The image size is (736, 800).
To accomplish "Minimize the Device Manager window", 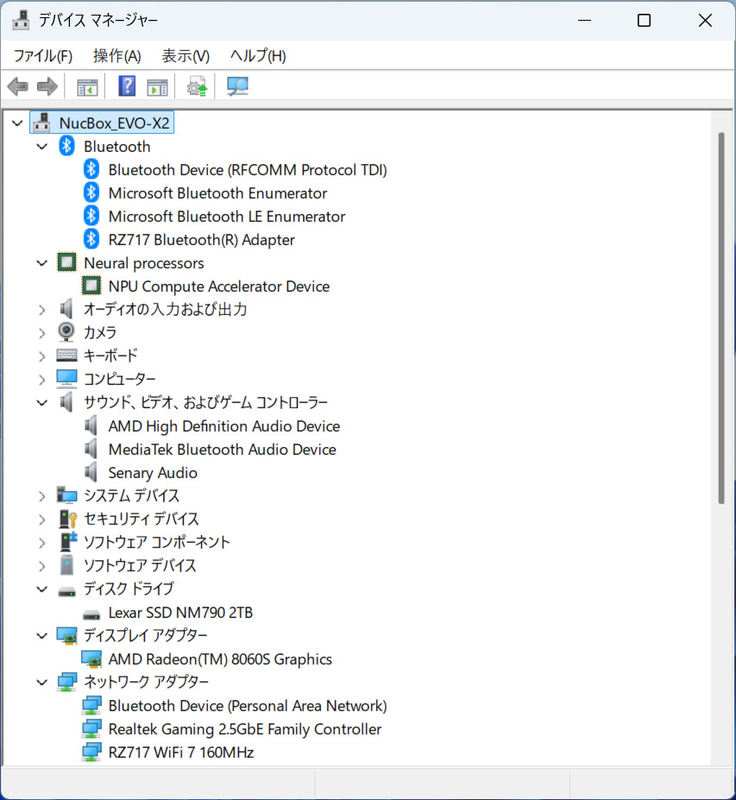I will click(x=585, y=20).
